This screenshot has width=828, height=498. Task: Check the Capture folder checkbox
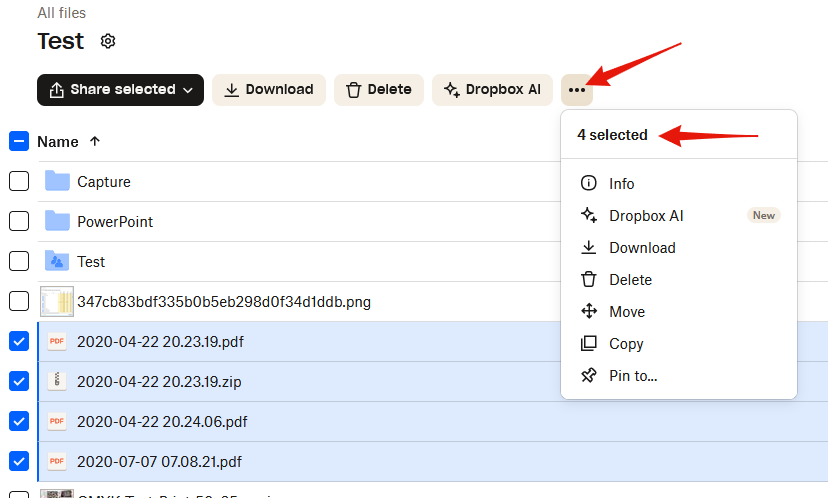click(x=19, y=181)
